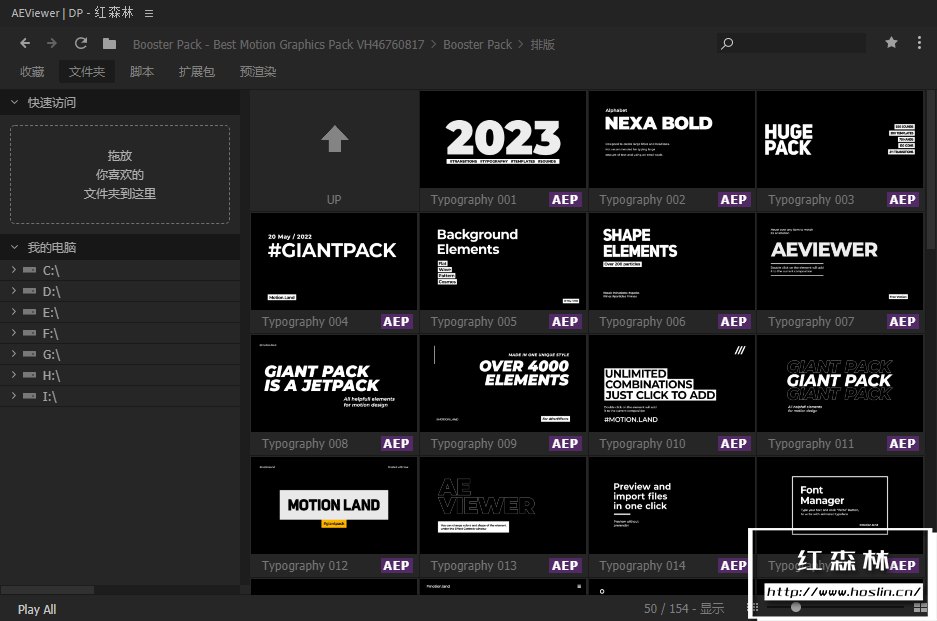The width and height of the screenshot is (937, 621).
Task: Select the 'MOTION LAND' thumbnail
Action: click(x=334, y=505)
